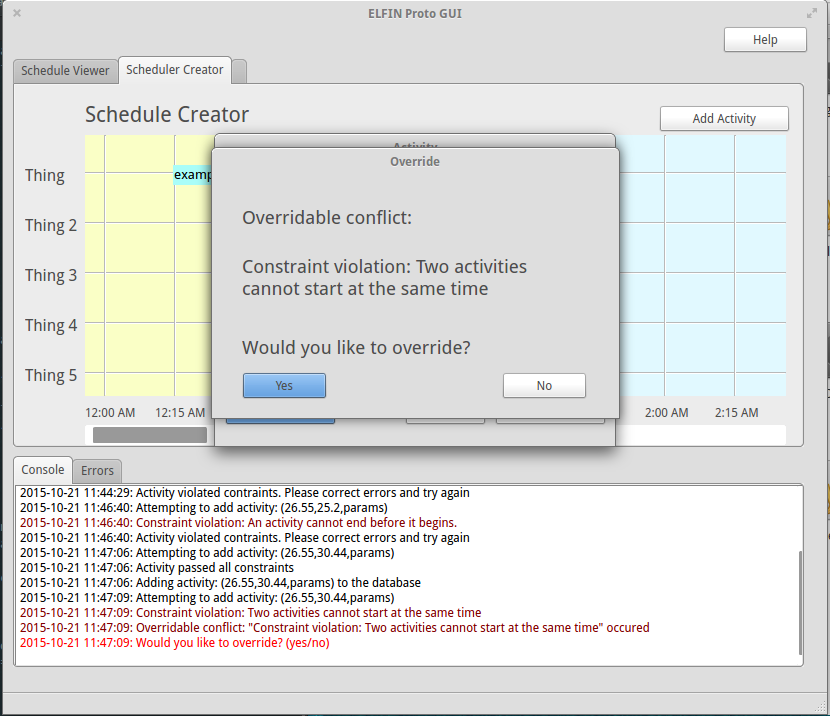Click Yes to override the conflict
830x716 pixels.
coord(284,385)
